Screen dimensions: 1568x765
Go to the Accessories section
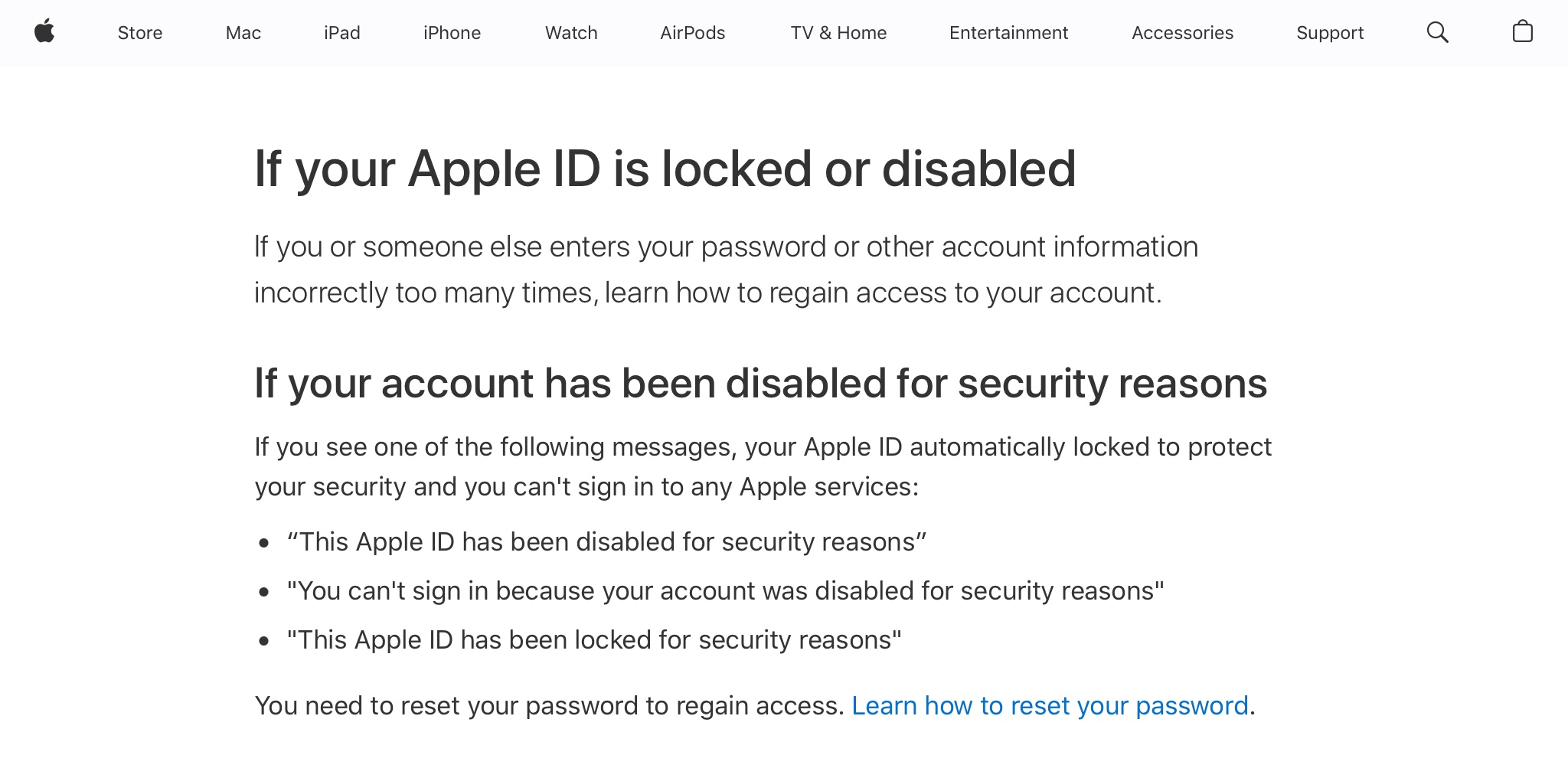click(x=1182, y=33)
